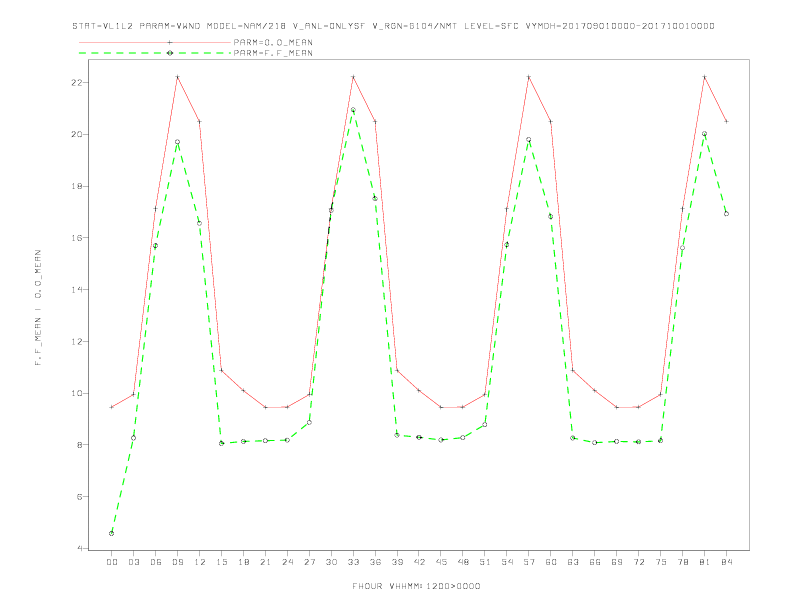The image size is (792, 612).
Task: Click the x-axis forecast hour label 36
Action: click(x=375, y=562)
